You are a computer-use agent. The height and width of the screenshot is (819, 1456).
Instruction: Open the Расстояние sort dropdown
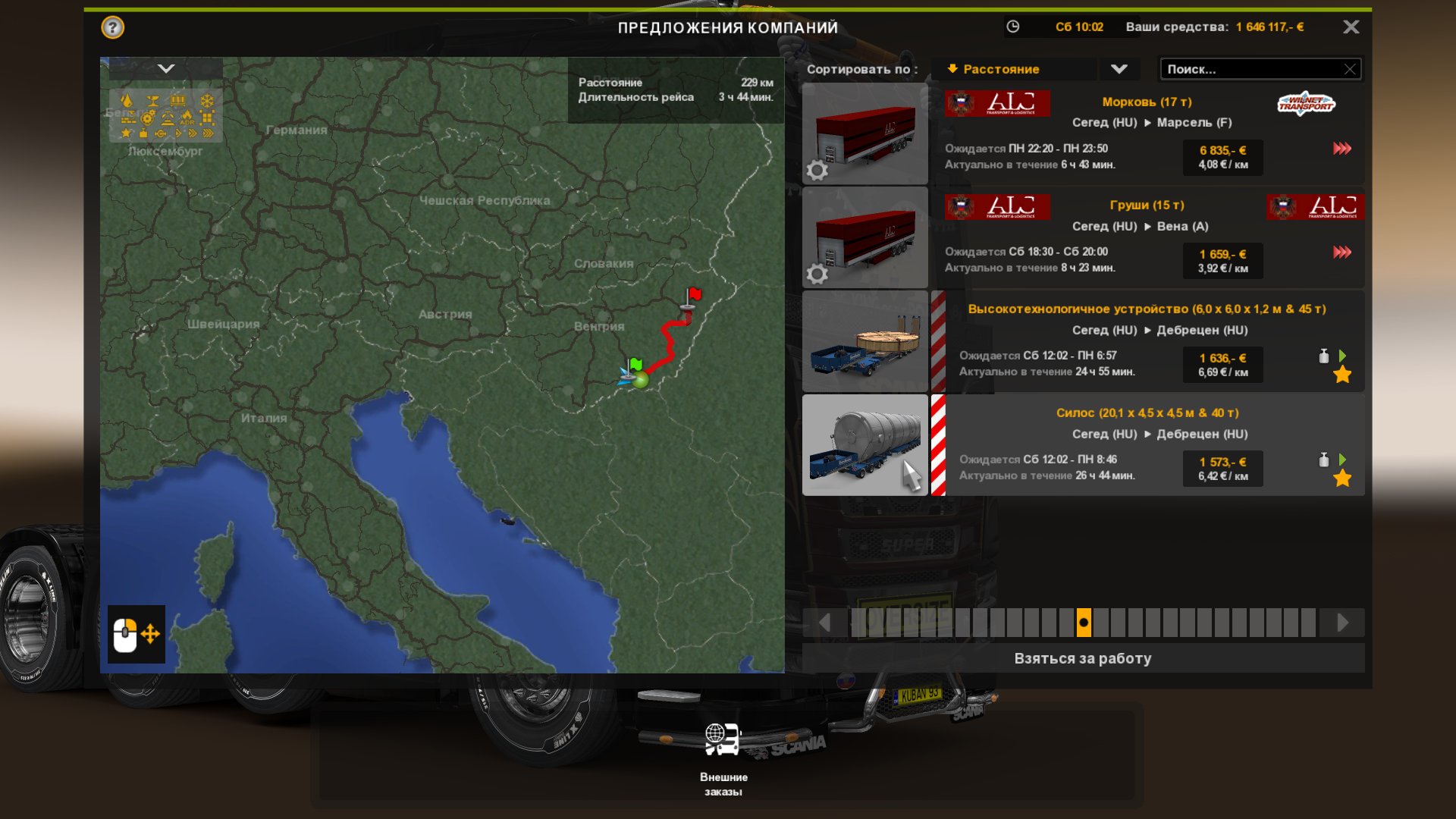[1015, 69]
